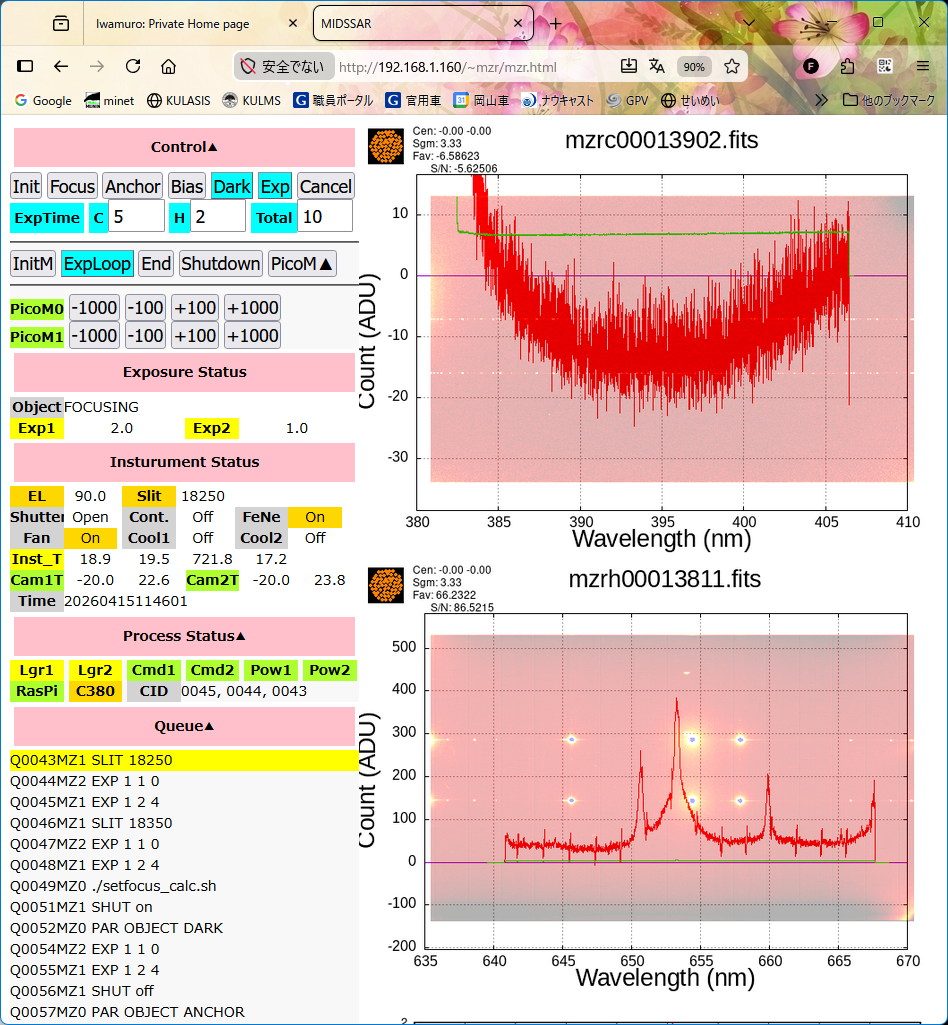Switch to Iwamuro: Private Home page tab

click(185, 23)
